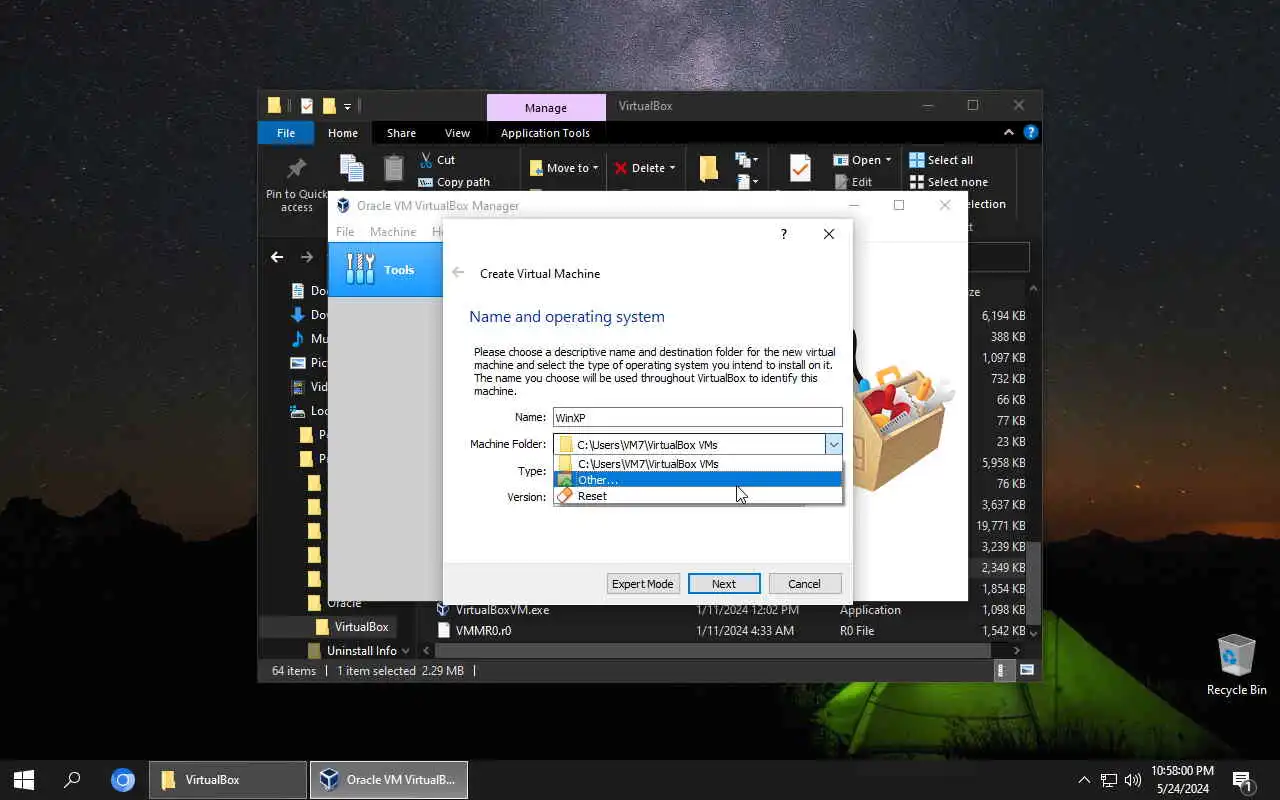Screen dimensions: 1280x800
Task: Open the Application Tools ribbon tab
Action: [x=545, y=133]
